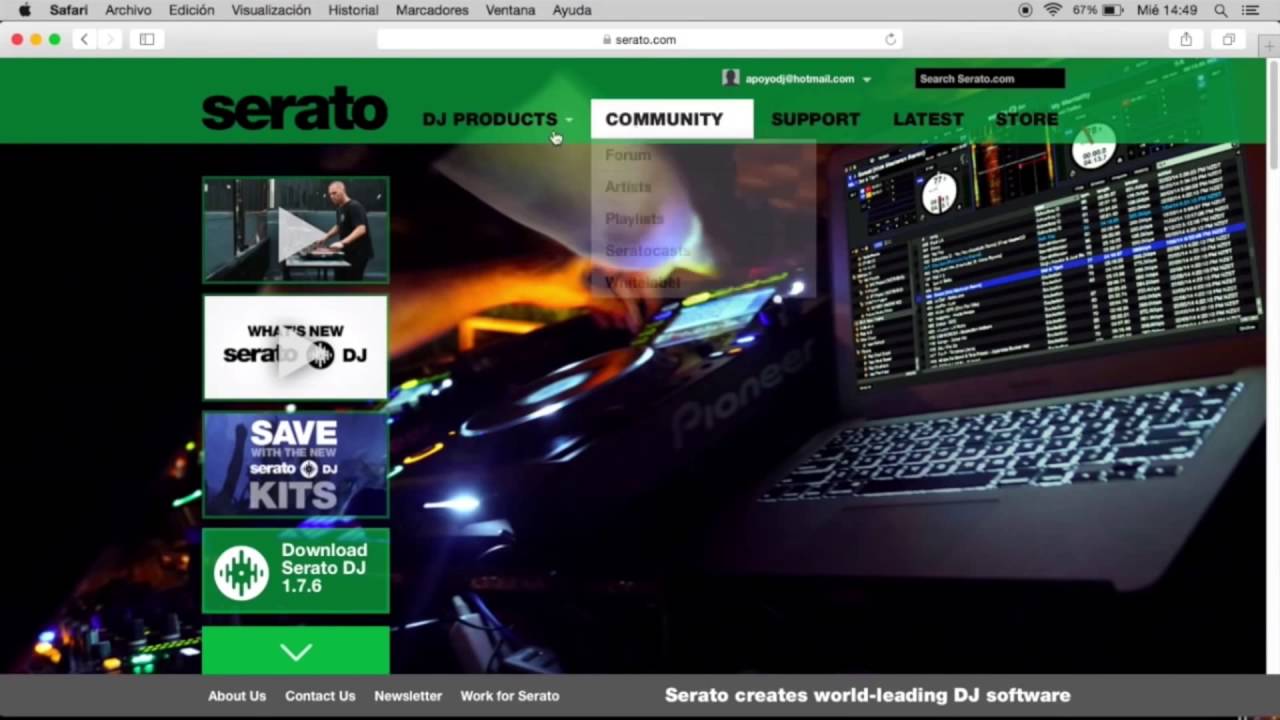1280x720 pixels.
Task: Click Download Serato DJ 1.7.6
Action: (296, 570)
